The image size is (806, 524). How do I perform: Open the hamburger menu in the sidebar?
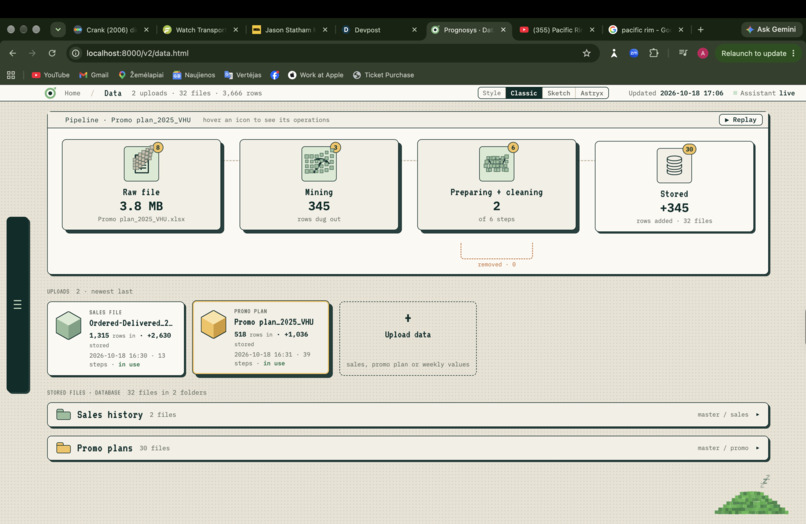pyautogui.click(x=17, y=304)
